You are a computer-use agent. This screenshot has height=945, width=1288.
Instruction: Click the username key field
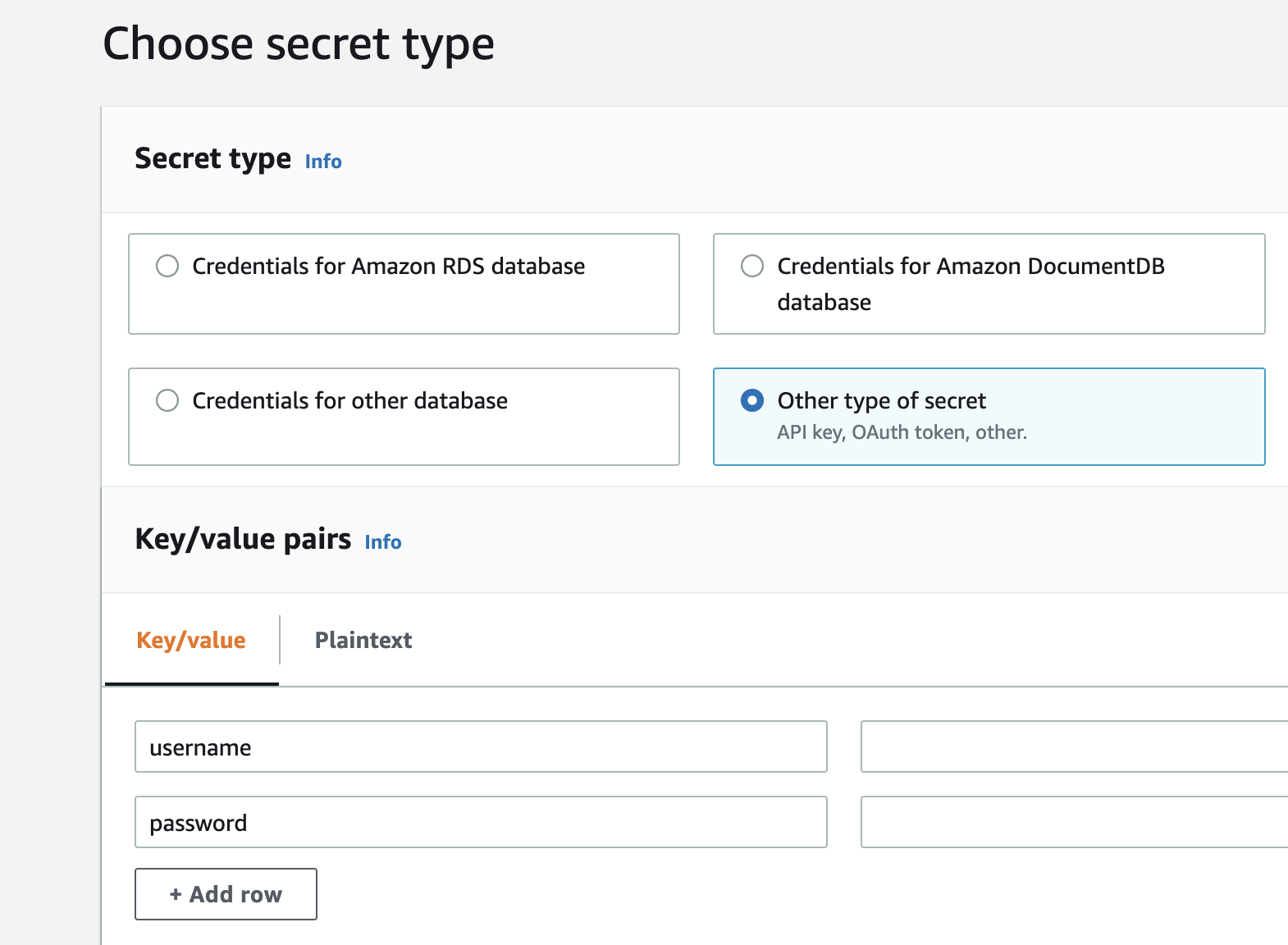[x=481, y=746]
